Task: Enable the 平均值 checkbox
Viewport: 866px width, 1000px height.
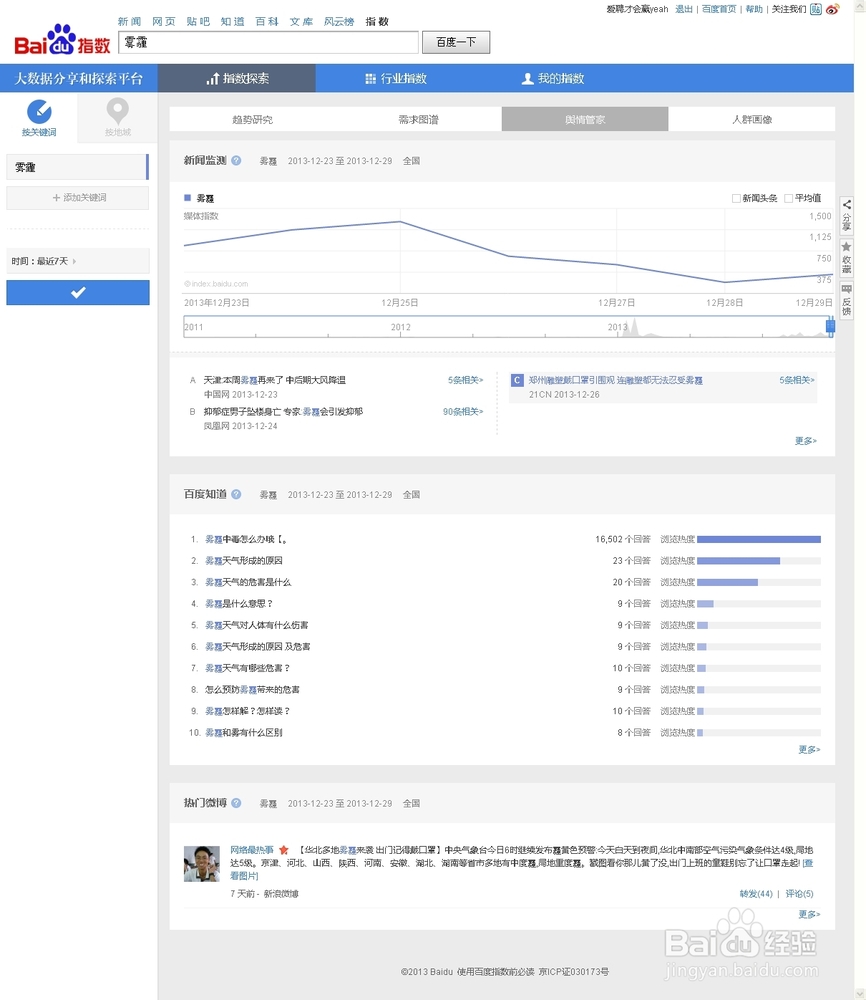Action: click(x=788, y=198)
